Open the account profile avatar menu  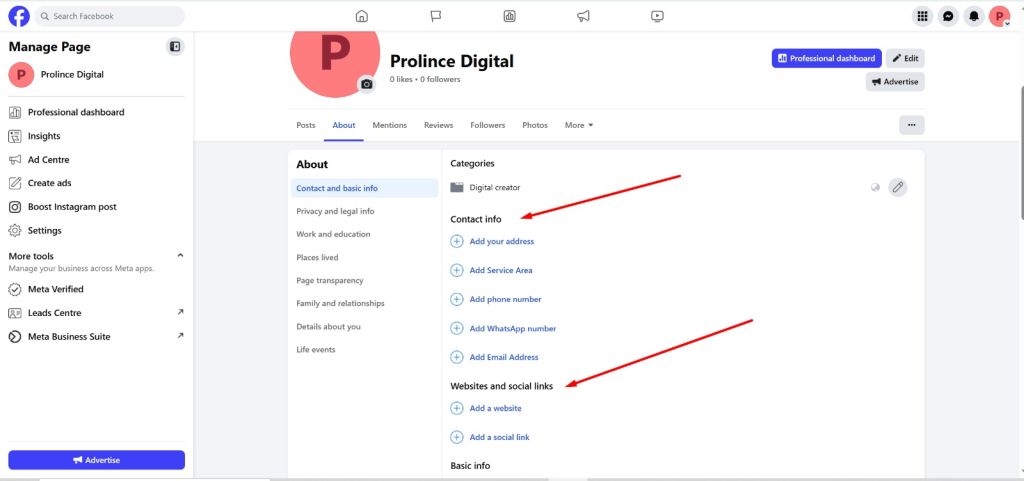pos(999,16)
